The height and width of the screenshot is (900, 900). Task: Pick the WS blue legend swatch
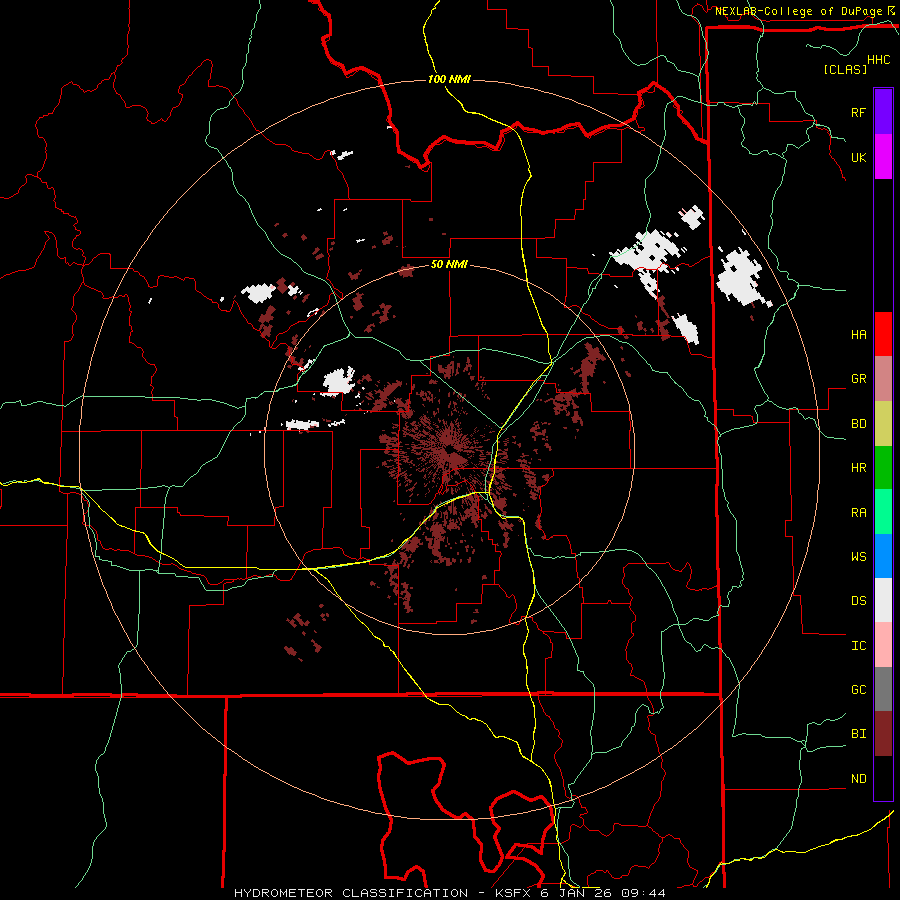tap(883, 556)
